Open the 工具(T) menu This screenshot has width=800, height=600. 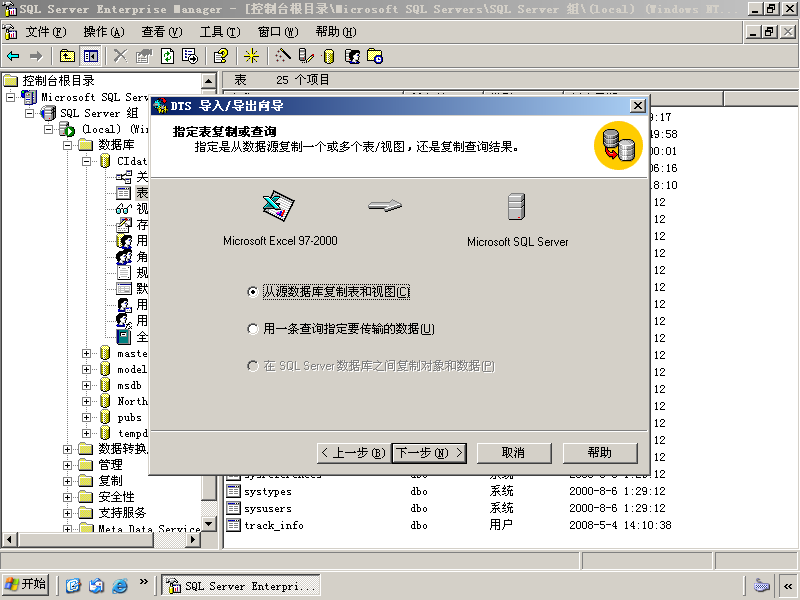click(220, 32)
